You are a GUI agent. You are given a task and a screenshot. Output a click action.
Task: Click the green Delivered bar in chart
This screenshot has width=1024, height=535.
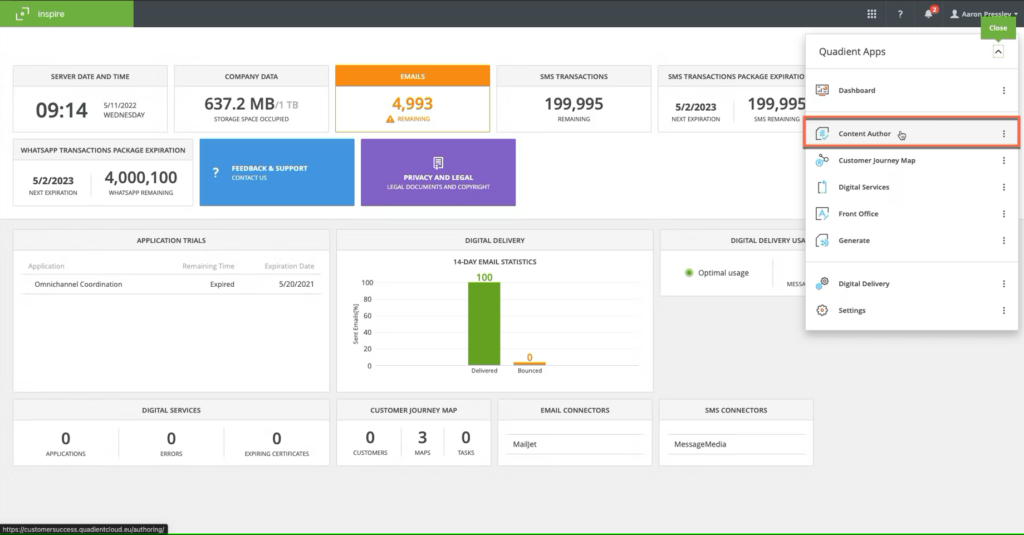pyautogui.click(x=484, y=324)
